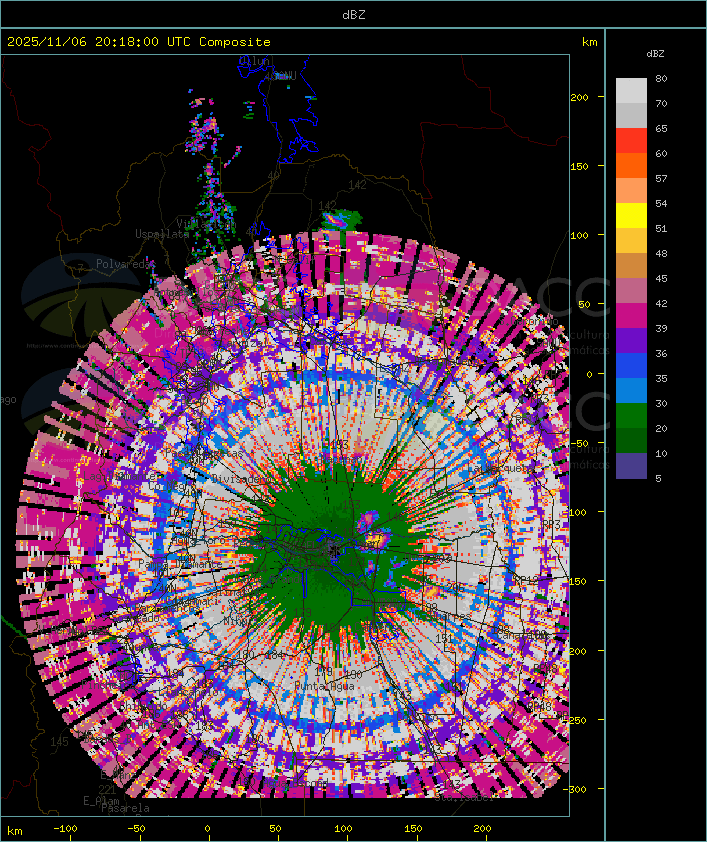The height and width of the screenshot is (842, 707).
Task: Click the -50 tick on the bottom axis
Action: click(x=137, y=829)
